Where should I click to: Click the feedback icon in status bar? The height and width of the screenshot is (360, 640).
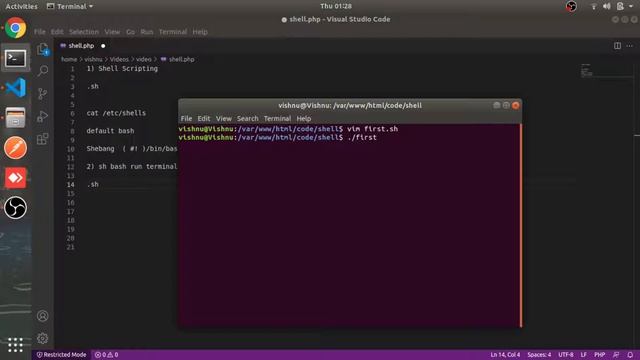click(x=616, y=355)
